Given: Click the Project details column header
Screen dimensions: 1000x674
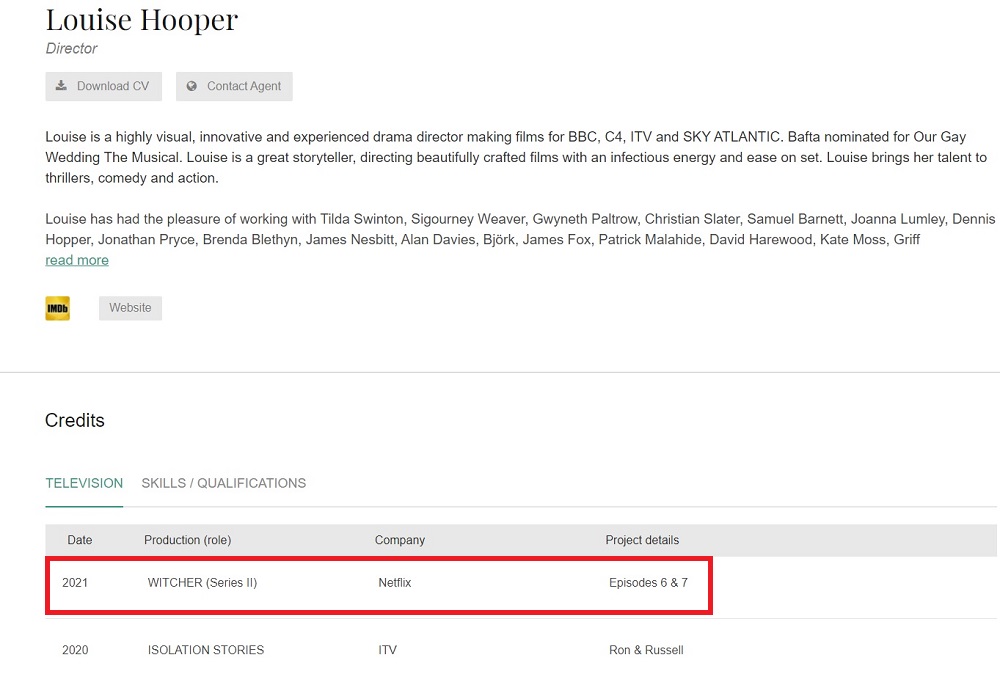Looking at the screenshot, I should point(642,540).
